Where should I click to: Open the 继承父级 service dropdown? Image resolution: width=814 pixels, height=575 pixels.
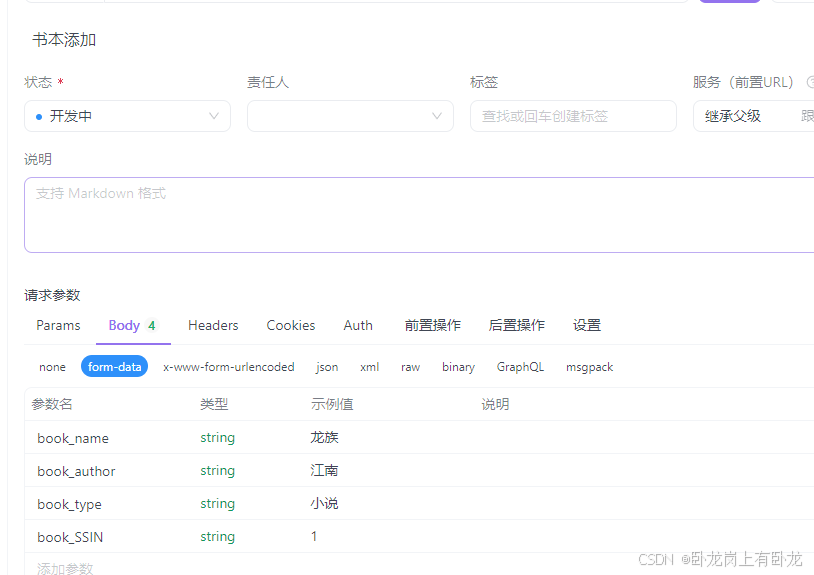(753, 116)
